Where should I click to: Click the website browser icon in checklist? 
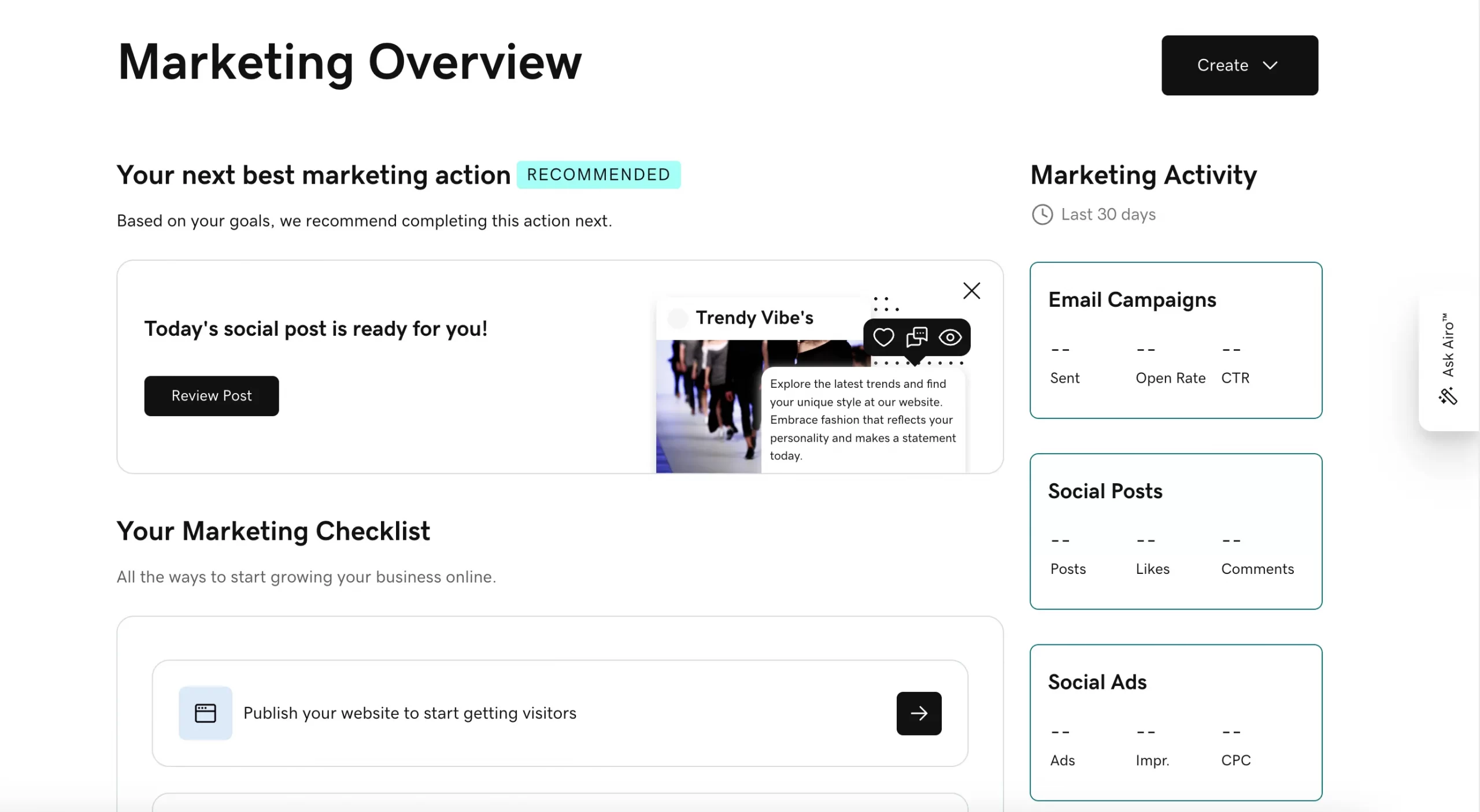[x=205, y=713]
